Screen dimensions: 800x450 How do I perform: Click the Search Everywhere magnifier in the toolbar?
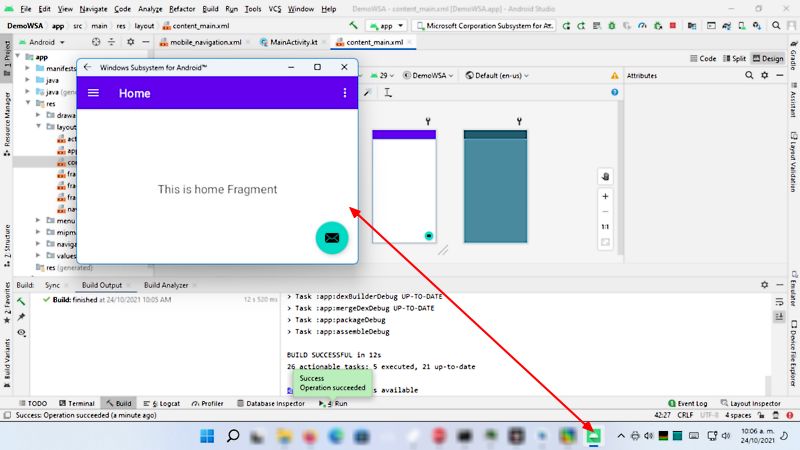click(776, 26)
